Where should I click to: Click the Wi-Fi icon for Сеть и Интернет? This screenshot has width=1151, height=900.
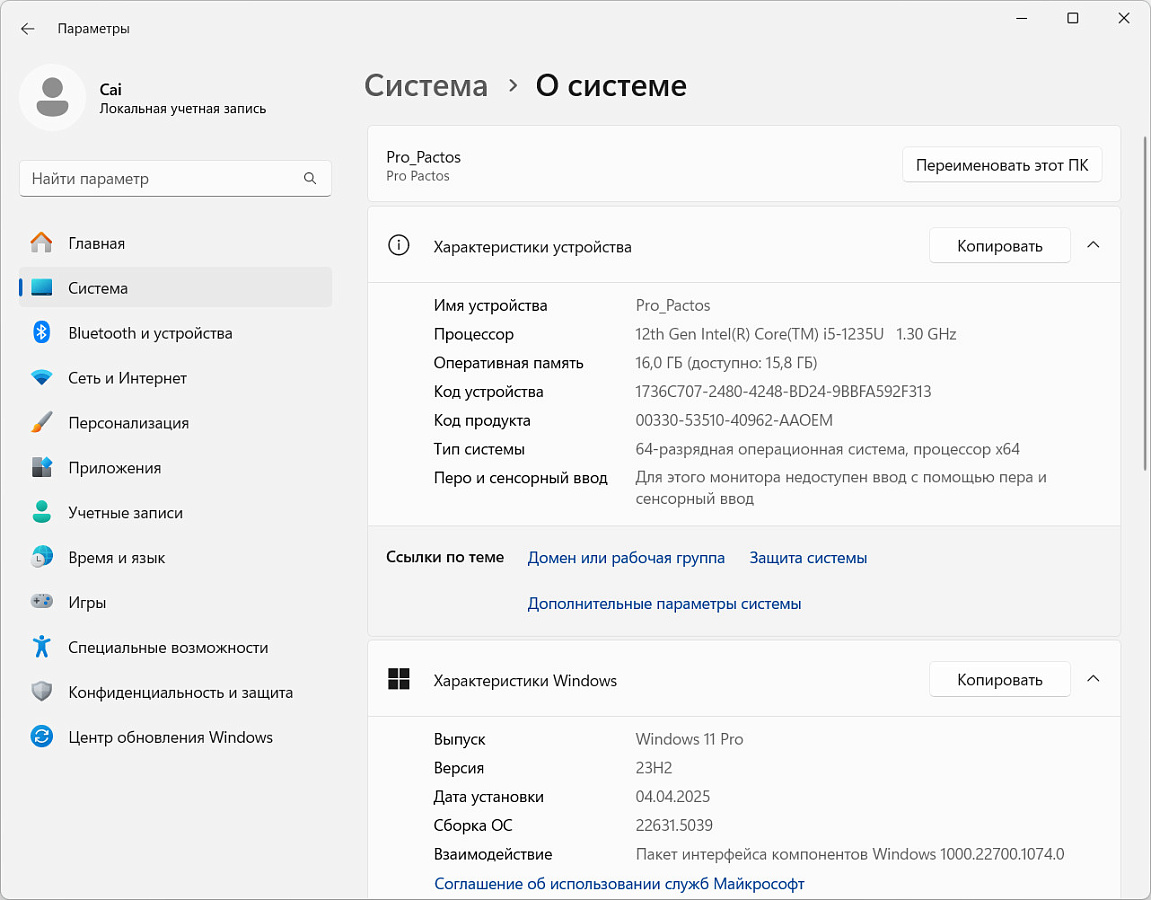coord(42,378)
